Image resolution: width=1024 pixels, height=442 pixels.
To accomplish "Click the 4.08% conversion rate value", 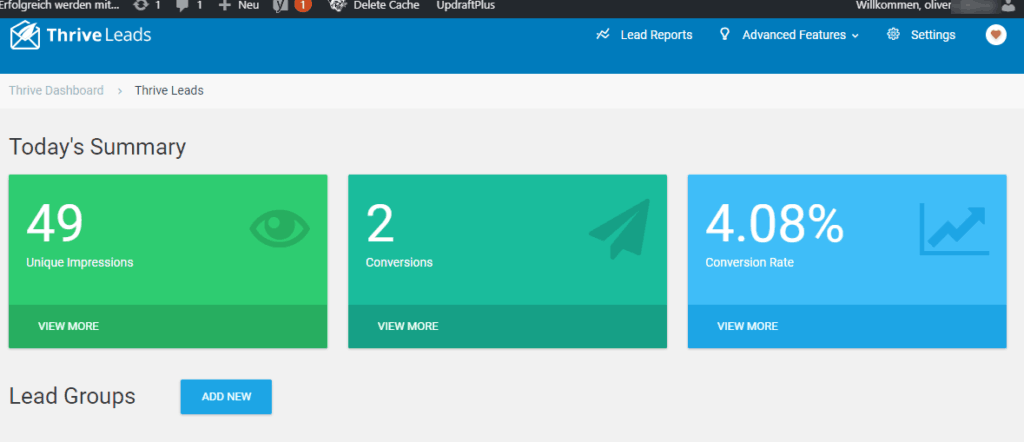I will [x=775, y=223].
